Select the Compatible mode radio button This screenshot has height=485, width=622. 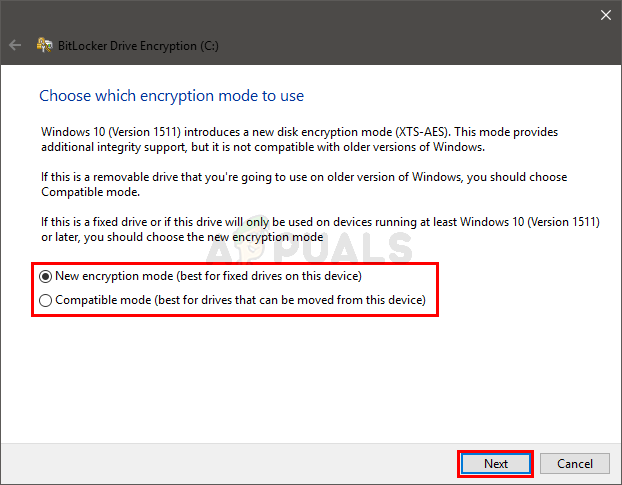(x=46, y=300)
